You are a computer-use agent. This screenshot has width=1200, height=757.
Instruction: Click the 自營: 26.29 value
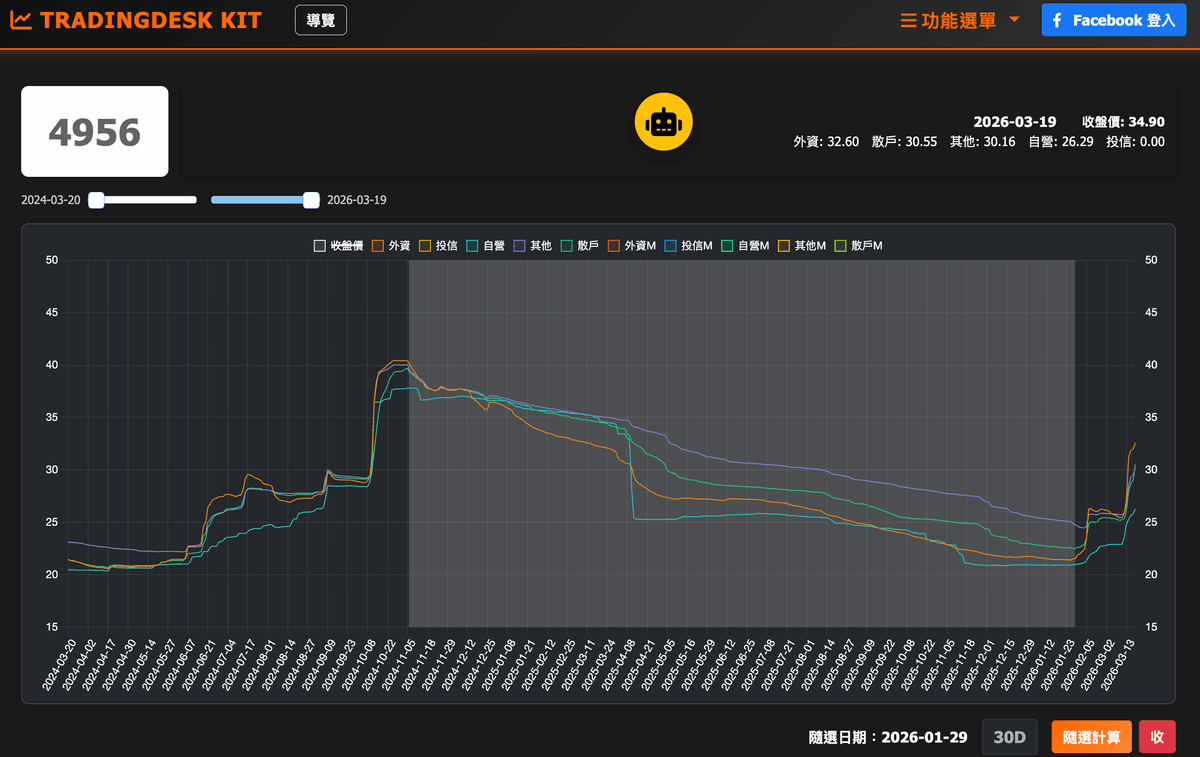1061,142
